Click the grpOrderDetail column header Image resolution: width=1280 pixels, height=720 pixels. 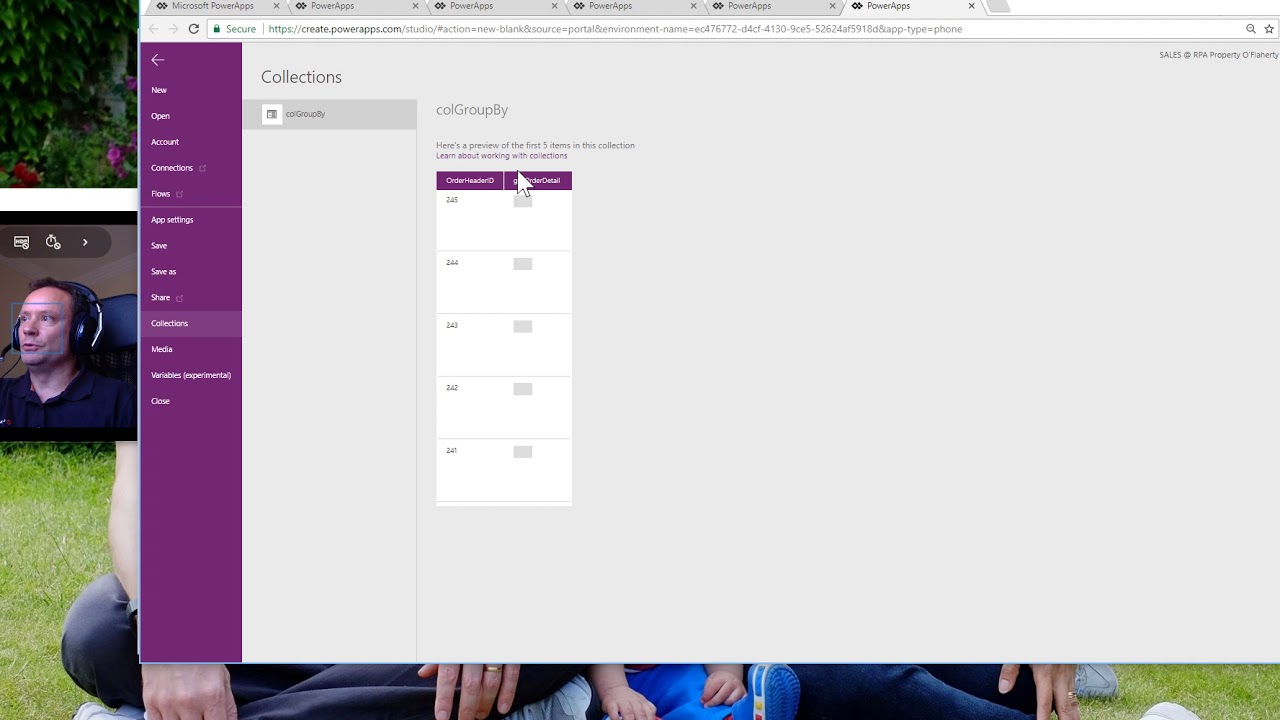pos(538,181)
